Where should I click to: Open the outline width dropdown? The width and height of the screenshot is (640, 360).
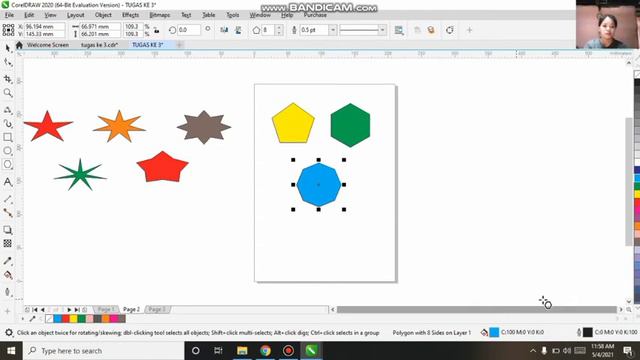(x=333, y=30)
